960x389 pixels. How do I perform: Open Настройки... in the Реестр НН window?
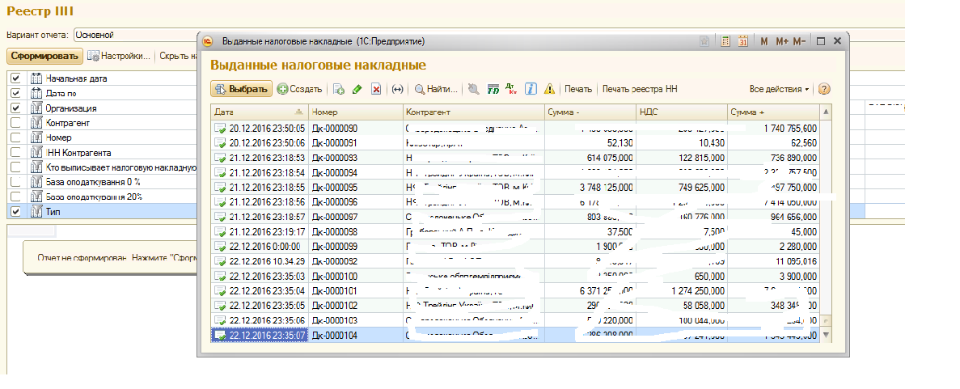[x=119, y=56]
